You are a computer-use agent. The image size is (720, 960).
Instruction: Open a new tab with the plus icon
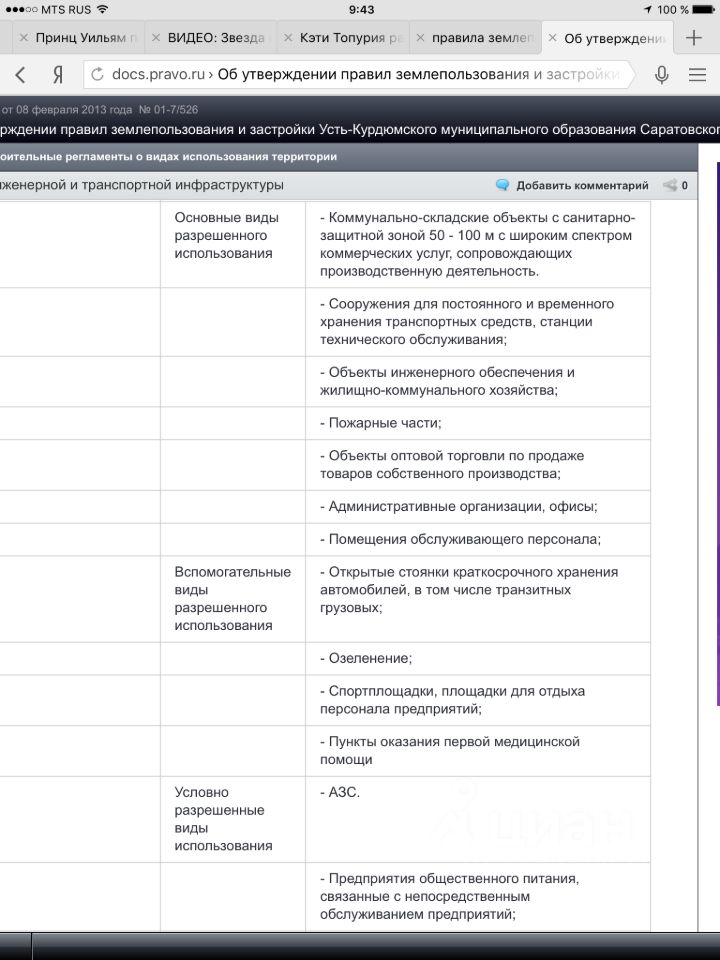point(694,38)
